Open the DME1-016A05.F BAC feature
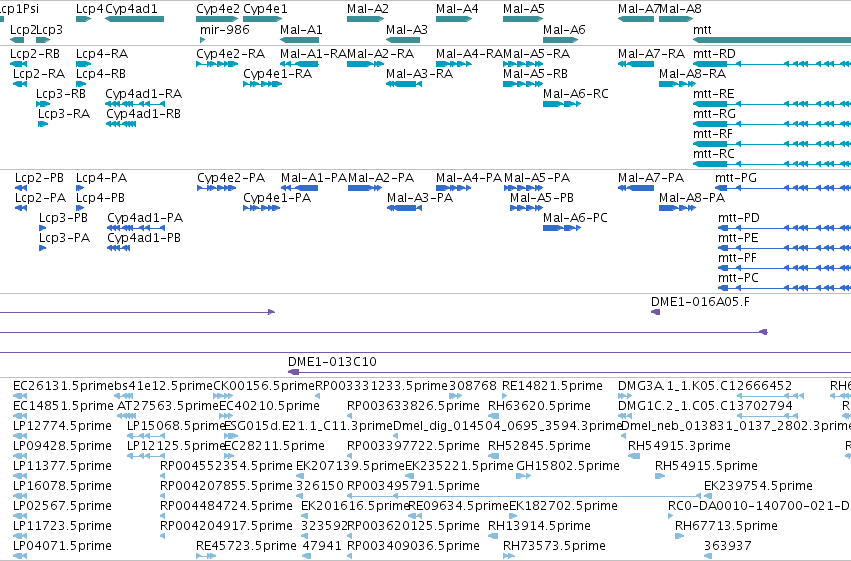Viewport: 851px width, 561px height. [x=656, y=312]
